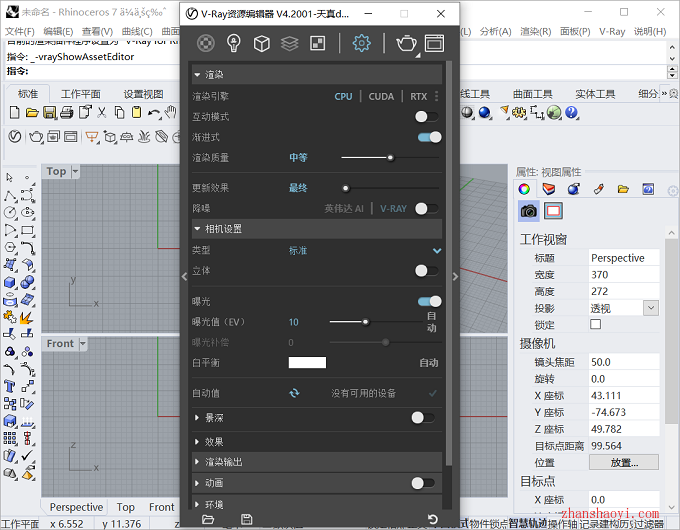This screenshot has width=680, height=530.
Task: Open V-Ray menu in Rhino menu bar
Action: tap(612, 31)
